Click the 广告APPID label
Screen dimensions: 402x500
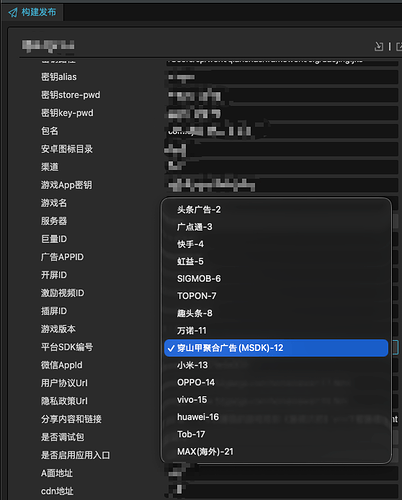point(62,257)
